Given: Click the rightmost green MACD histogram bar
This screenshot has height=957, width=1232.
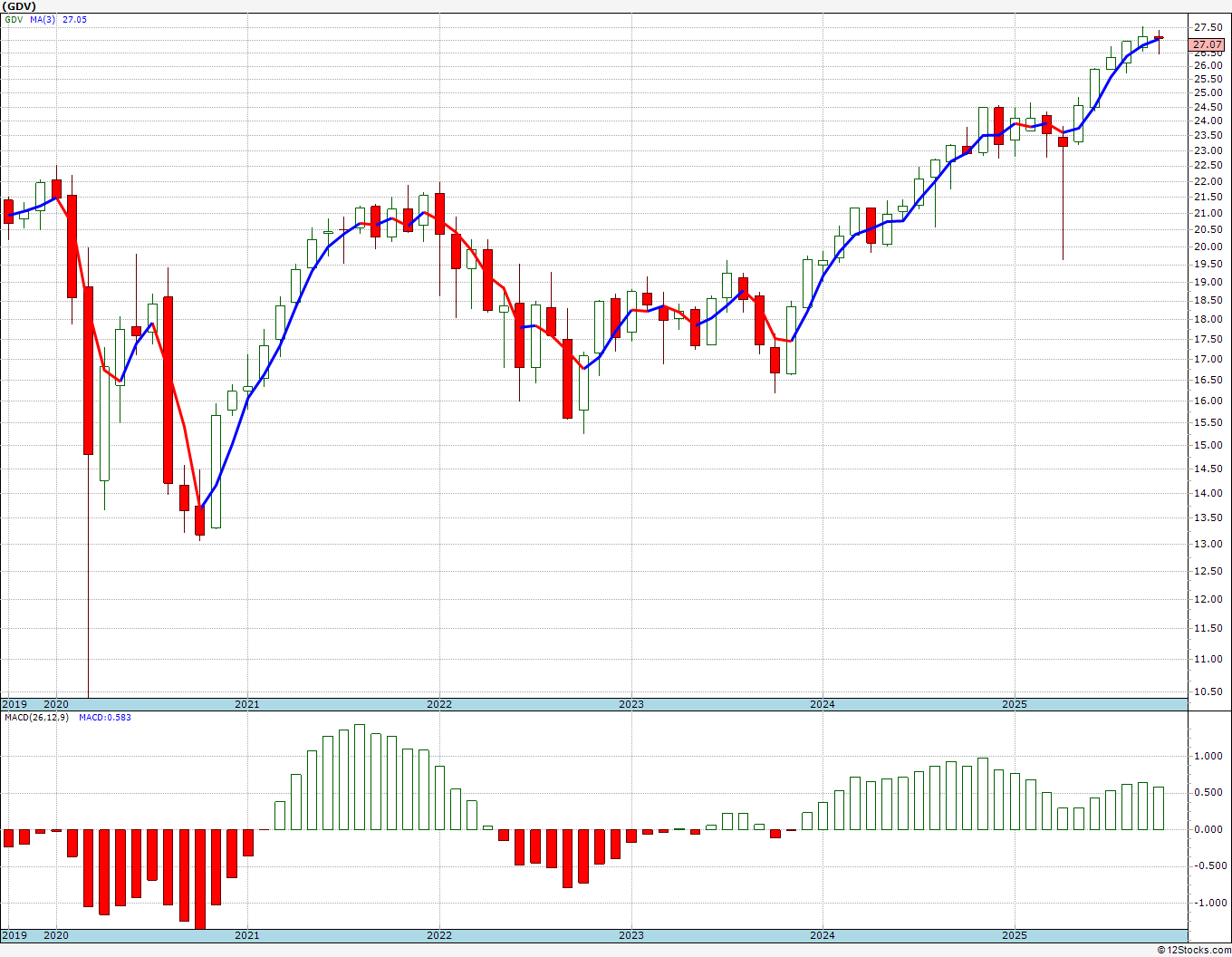Looking at the screenshot, I should [1159, 808].
